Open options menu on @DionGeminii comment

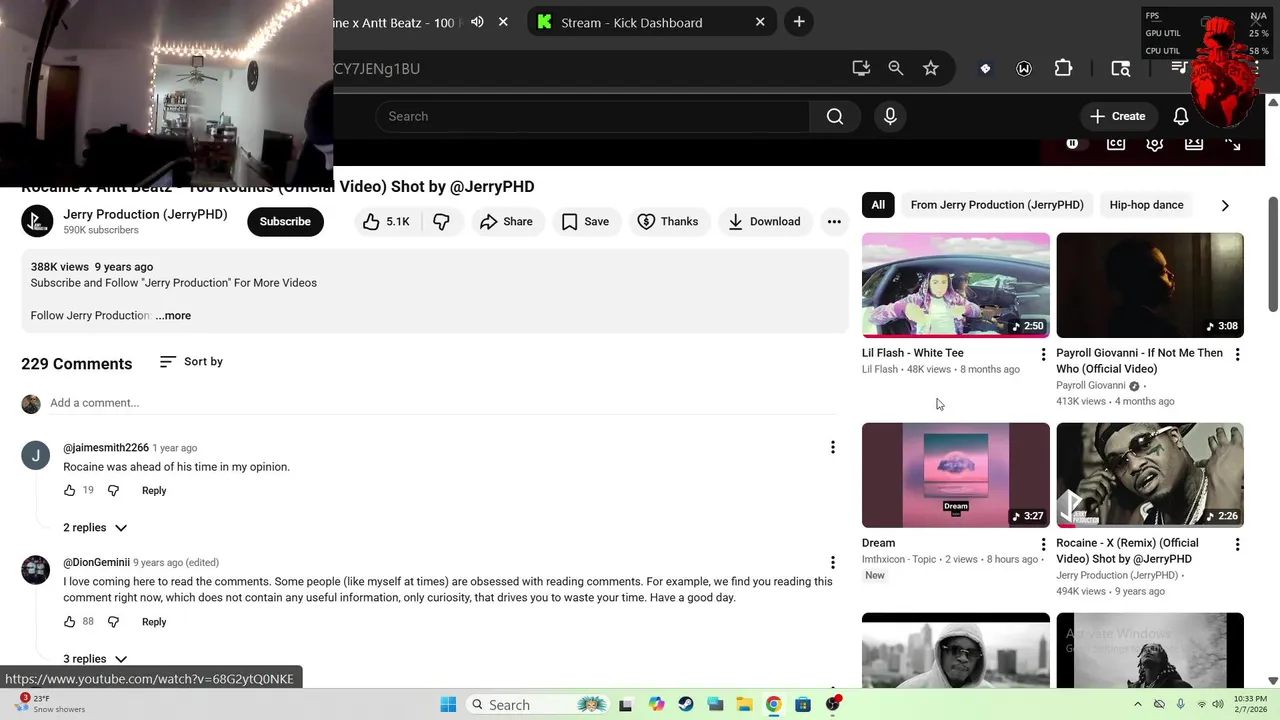click(x=832, y=563)
